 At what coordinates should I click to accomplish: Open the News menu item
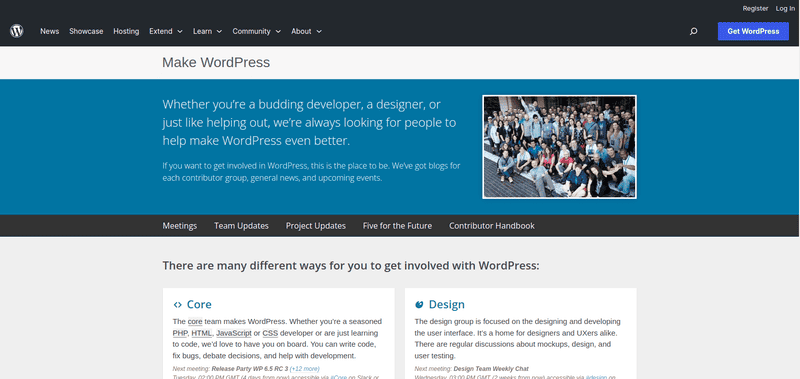click(x=49, y=31)
